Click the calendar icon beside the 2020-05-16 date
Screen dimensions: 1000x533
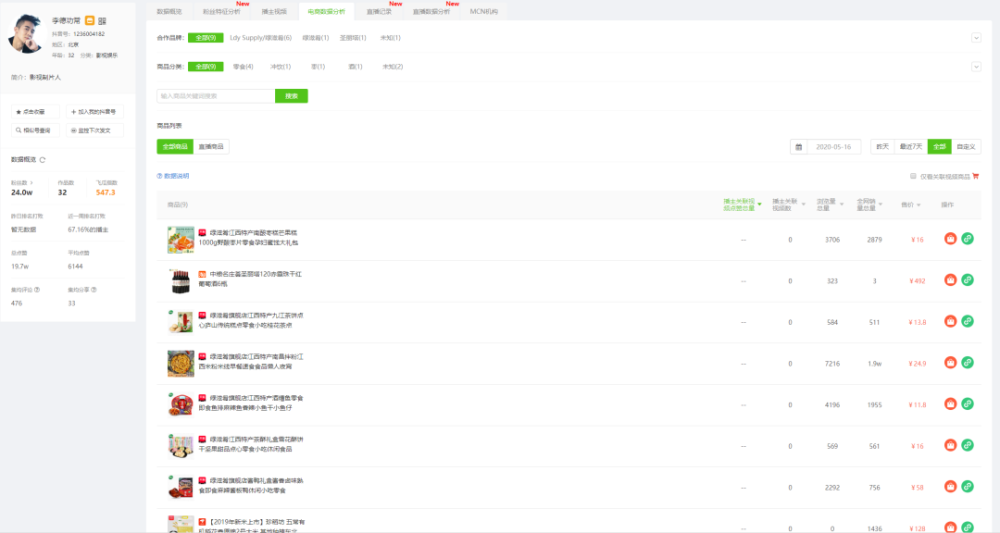[798, 147]
